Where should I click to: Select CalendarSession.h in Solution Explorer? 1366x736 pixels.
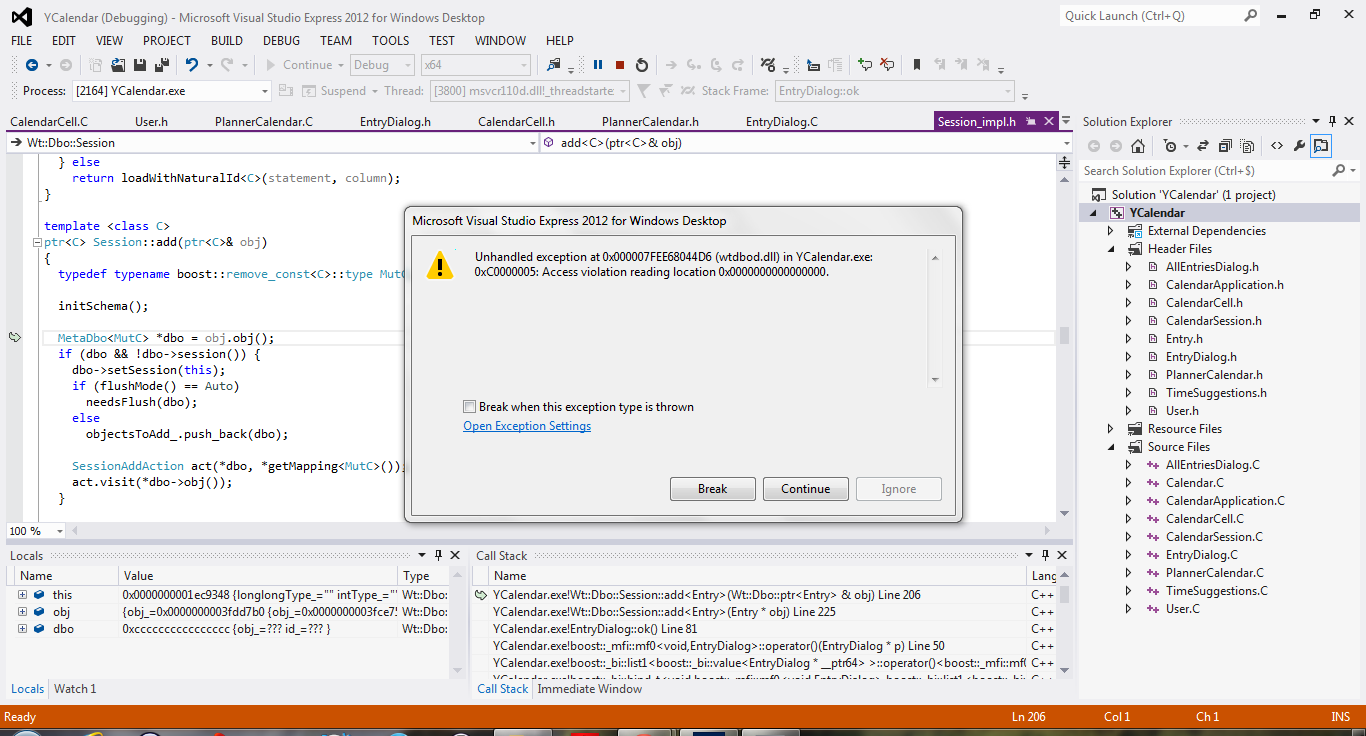(x=1213, y=321)
